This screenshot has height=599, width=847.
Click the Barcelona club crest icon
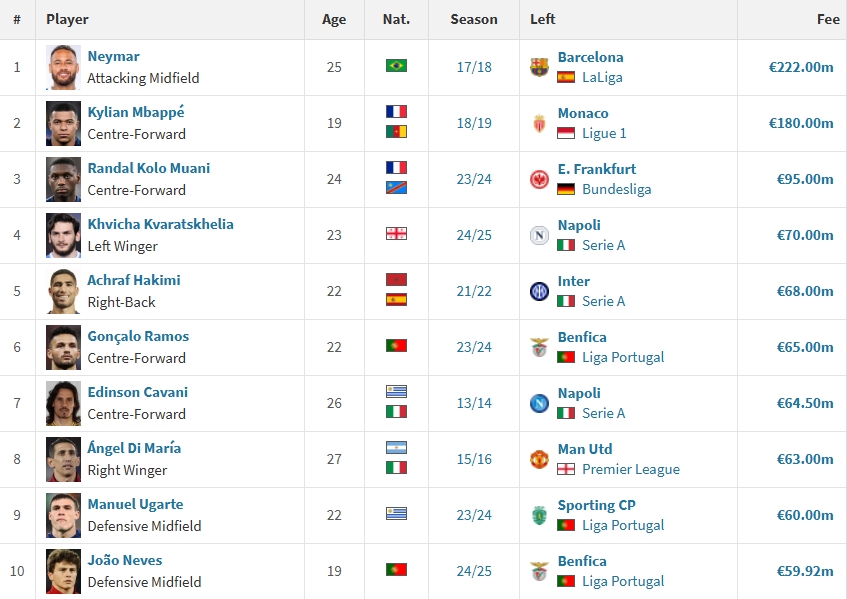540,67
